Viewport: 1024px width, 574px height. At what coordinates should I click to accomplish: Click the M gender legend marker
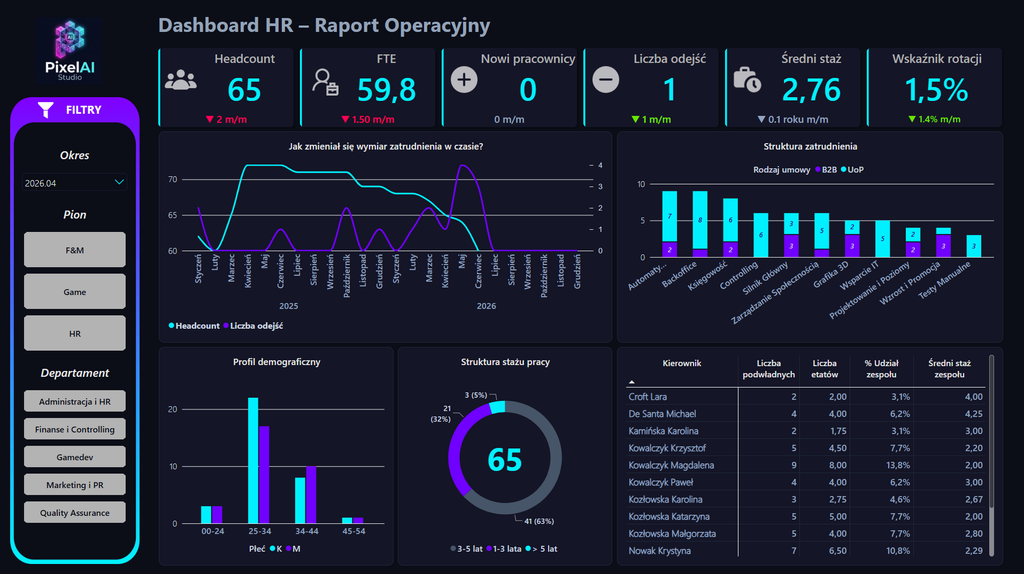(289, 549)
